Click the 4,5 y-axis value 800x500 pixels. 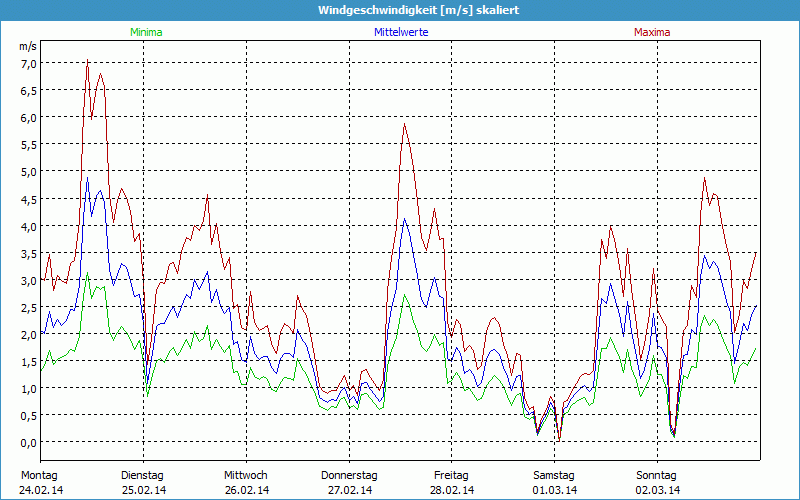click(x=29, y=199)
